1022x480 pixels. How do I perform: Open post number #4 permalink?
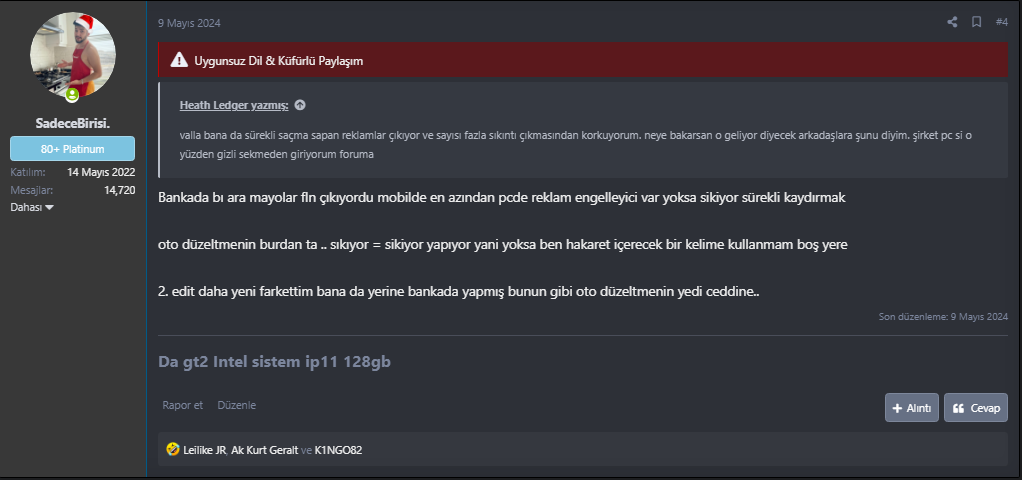click(1001, 22)
